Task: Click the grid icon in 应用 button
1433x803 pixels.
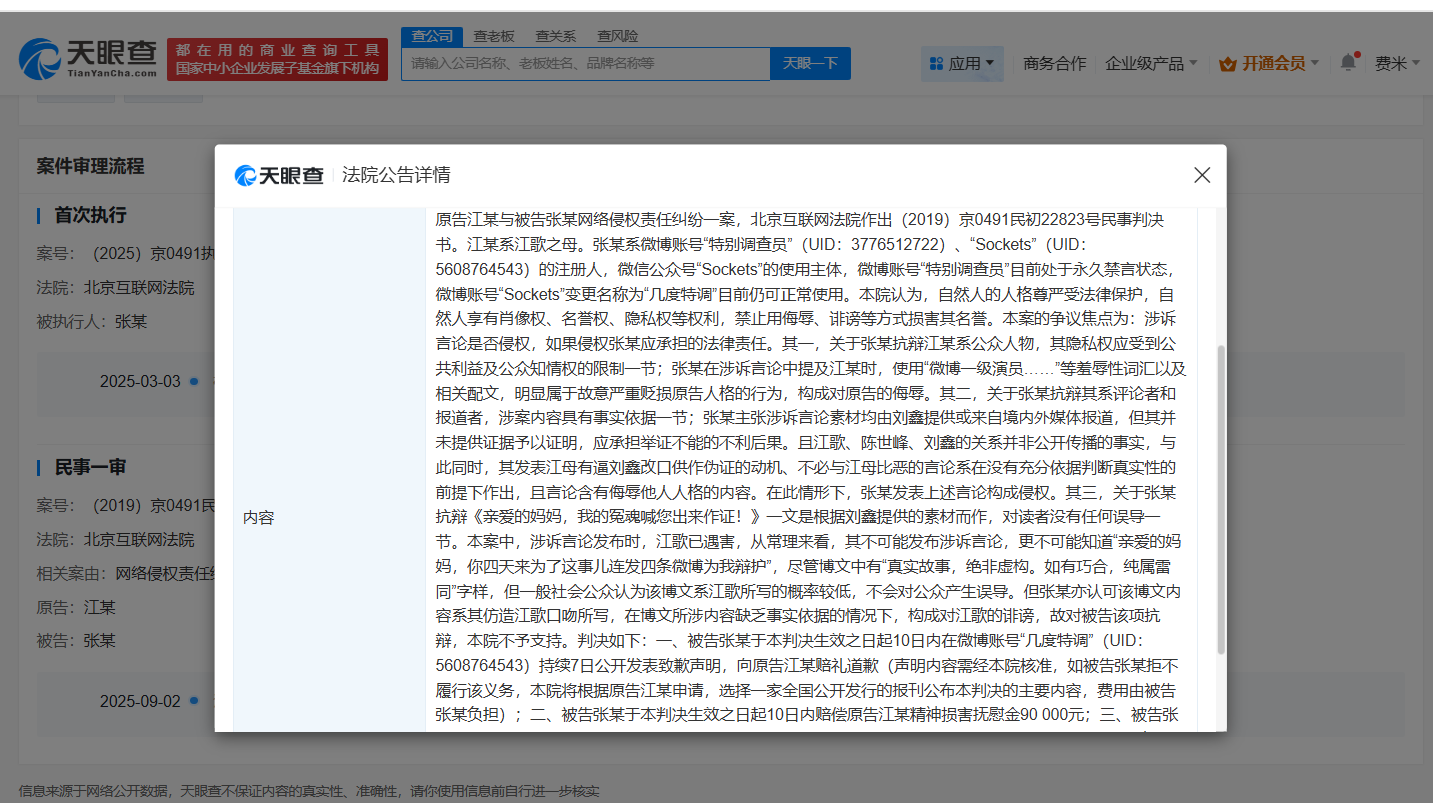Action: click(936, 64)
